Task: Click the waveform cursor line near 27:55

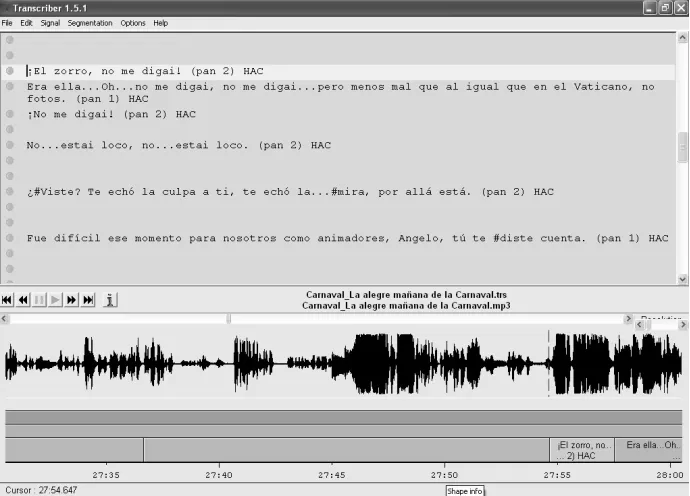Action: (x=548, y=364)
